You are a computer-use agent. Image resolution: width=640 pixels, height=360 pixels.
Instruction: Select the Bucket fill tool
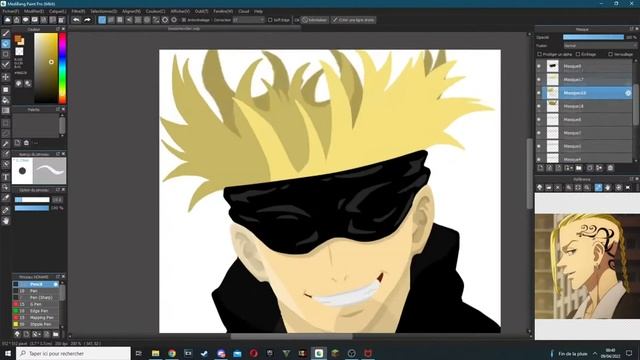[6, 100]
